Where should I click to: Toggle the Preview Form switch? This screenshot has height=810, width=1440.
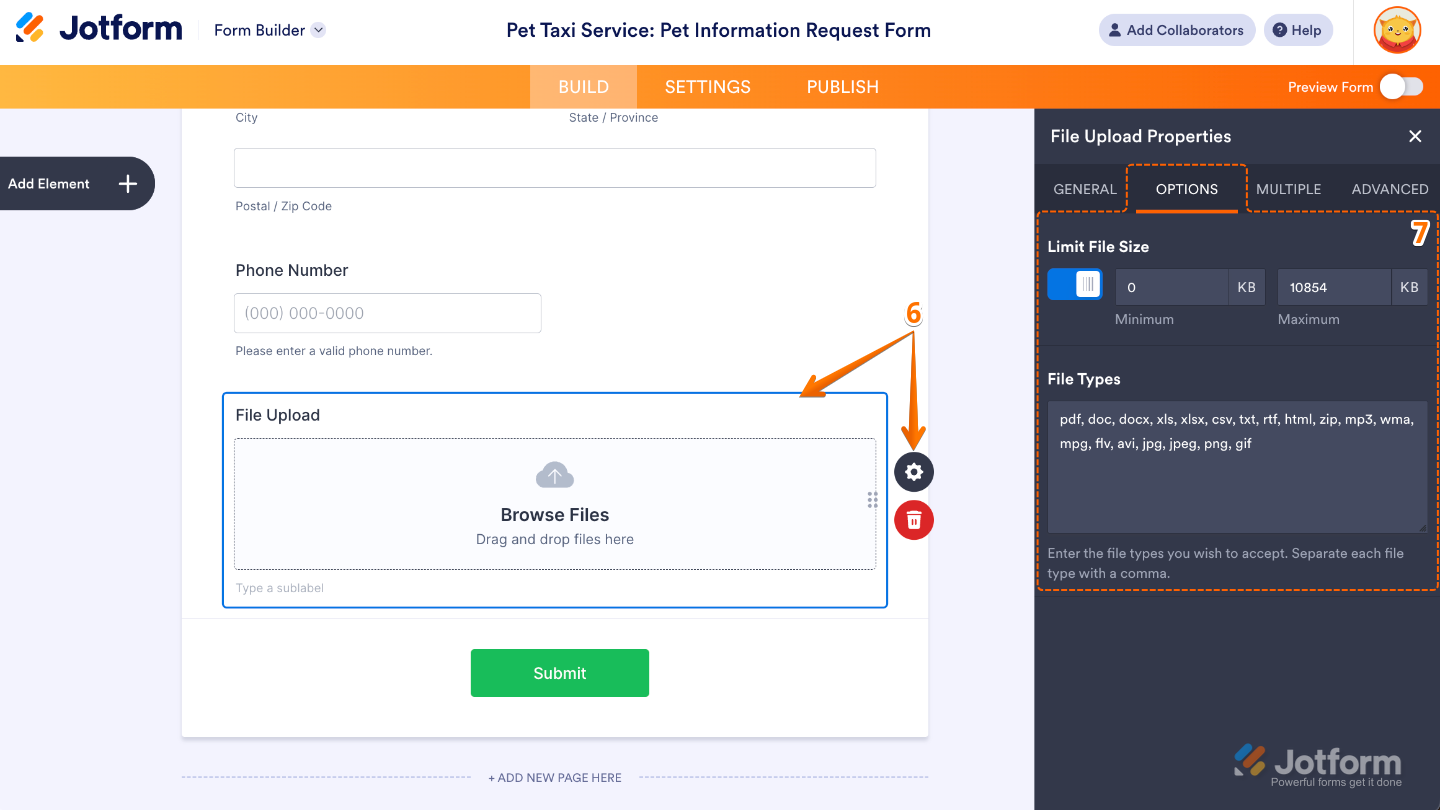[1401, 87]
